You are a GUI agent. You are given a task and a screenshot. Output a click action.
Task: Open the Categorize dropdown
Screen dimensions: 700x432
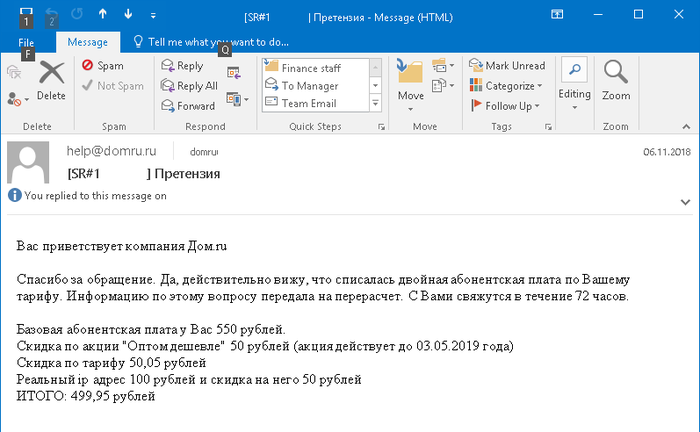[x=506, y=86]
